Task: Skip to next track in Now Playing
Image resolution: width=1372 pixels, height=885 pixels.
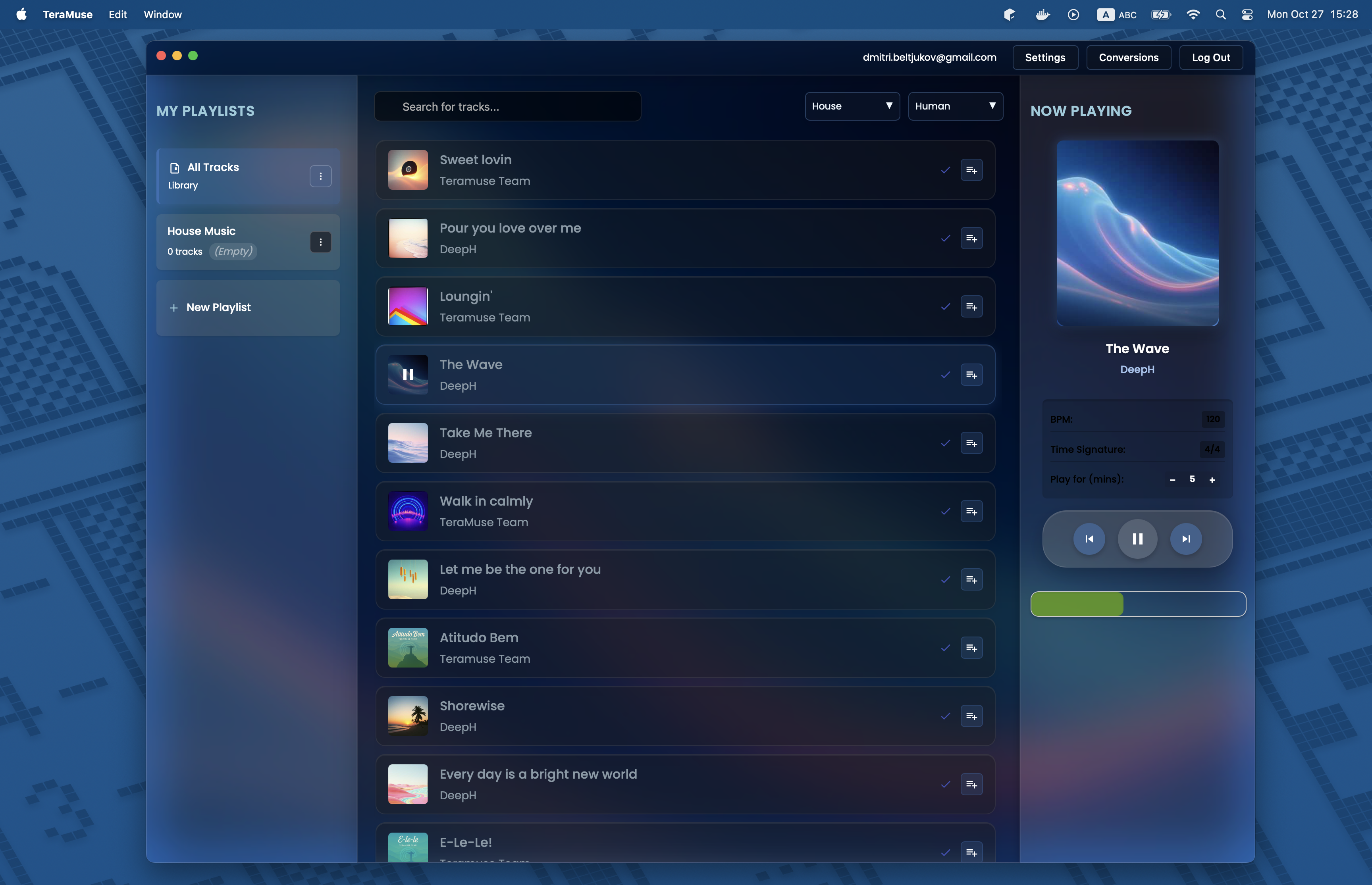Action: pyautogui.click(x=1186, y=539)
